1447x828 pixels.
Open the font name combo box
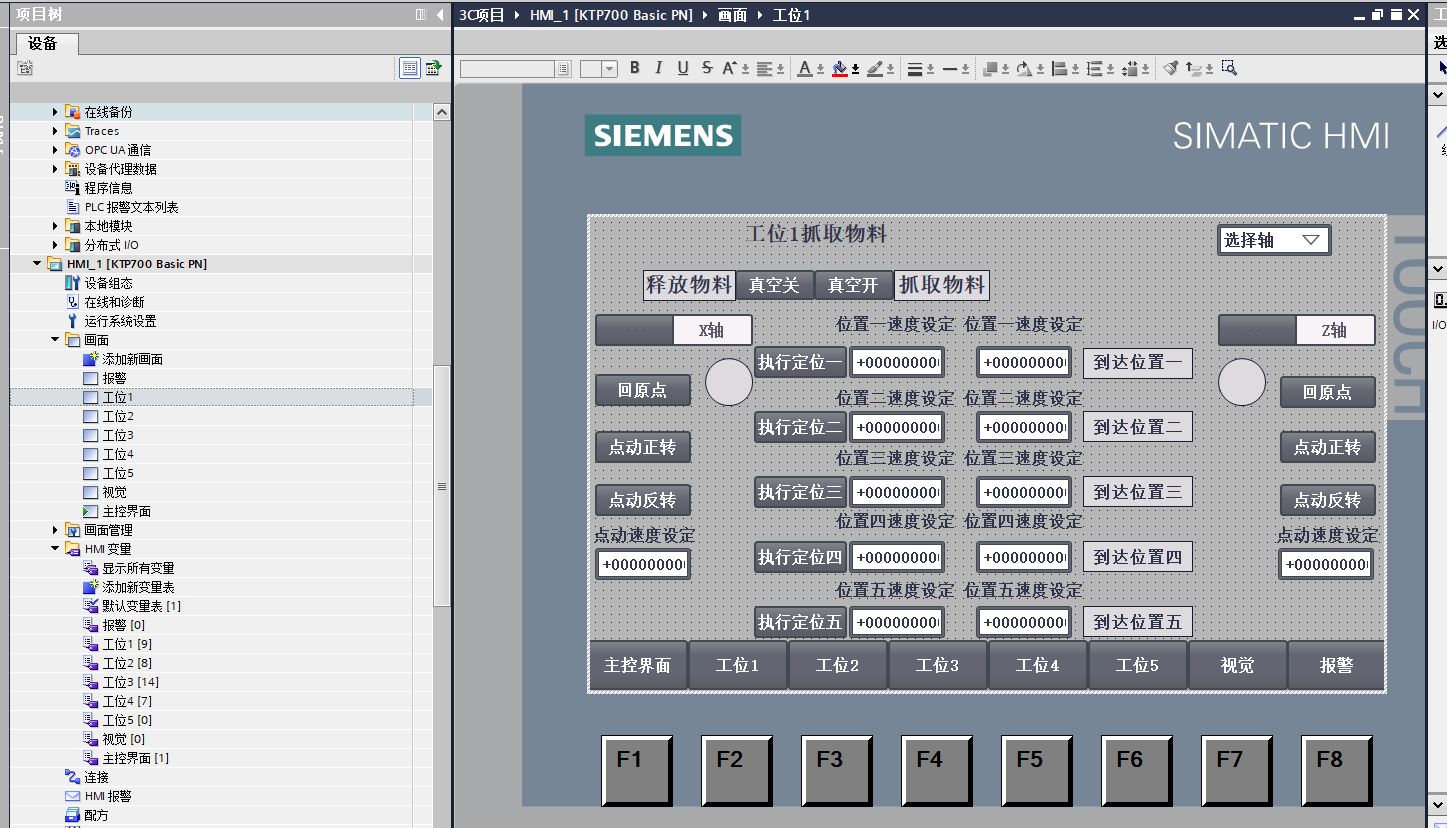click(515, 68)
